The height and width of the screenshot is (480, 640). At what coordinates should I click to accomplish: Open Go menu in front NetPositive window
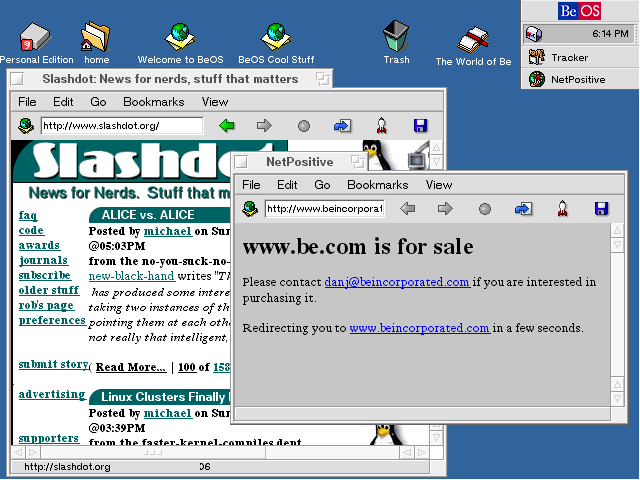click(322, 185)
